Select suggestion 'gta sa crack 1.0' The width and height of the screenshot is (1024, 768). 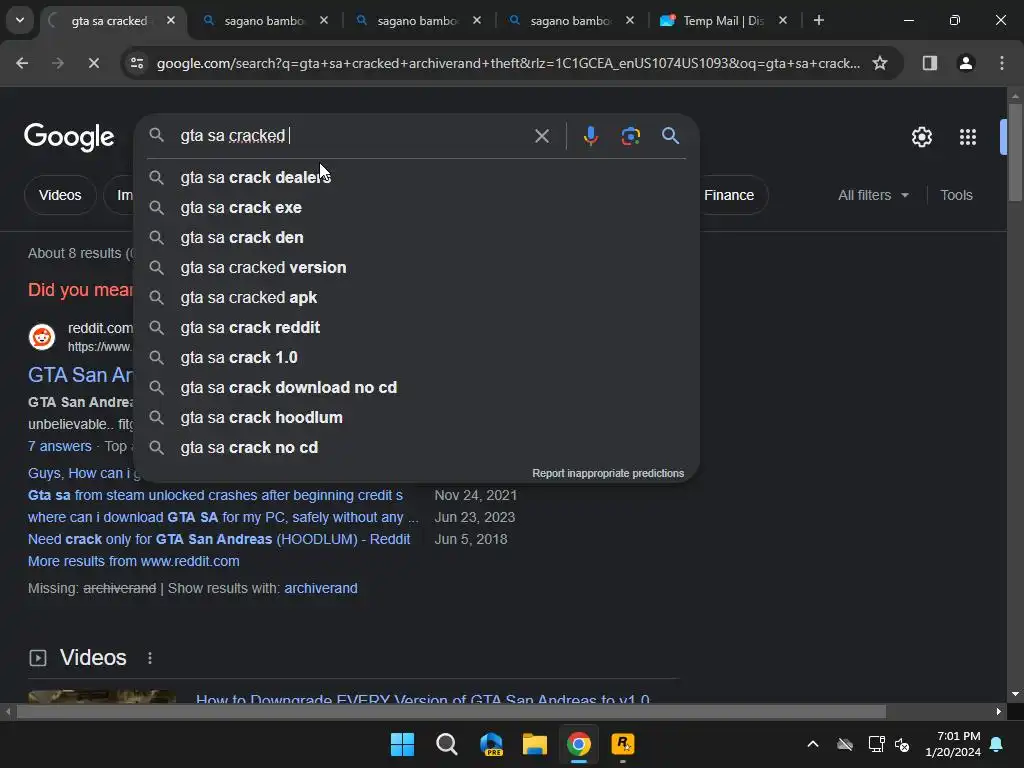416,358
